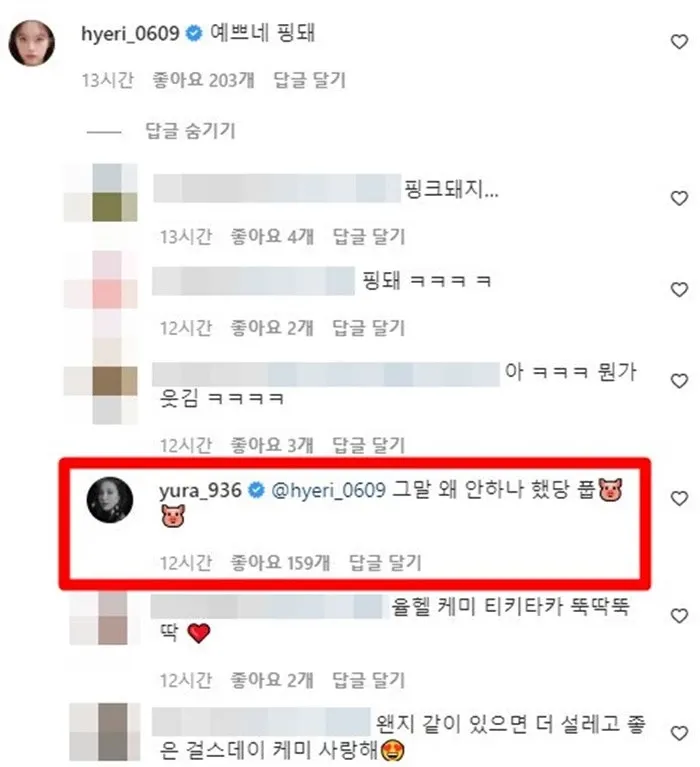View 좋아요 203개 likes list
Screen dimensions: 700x767
pos(203,80)
